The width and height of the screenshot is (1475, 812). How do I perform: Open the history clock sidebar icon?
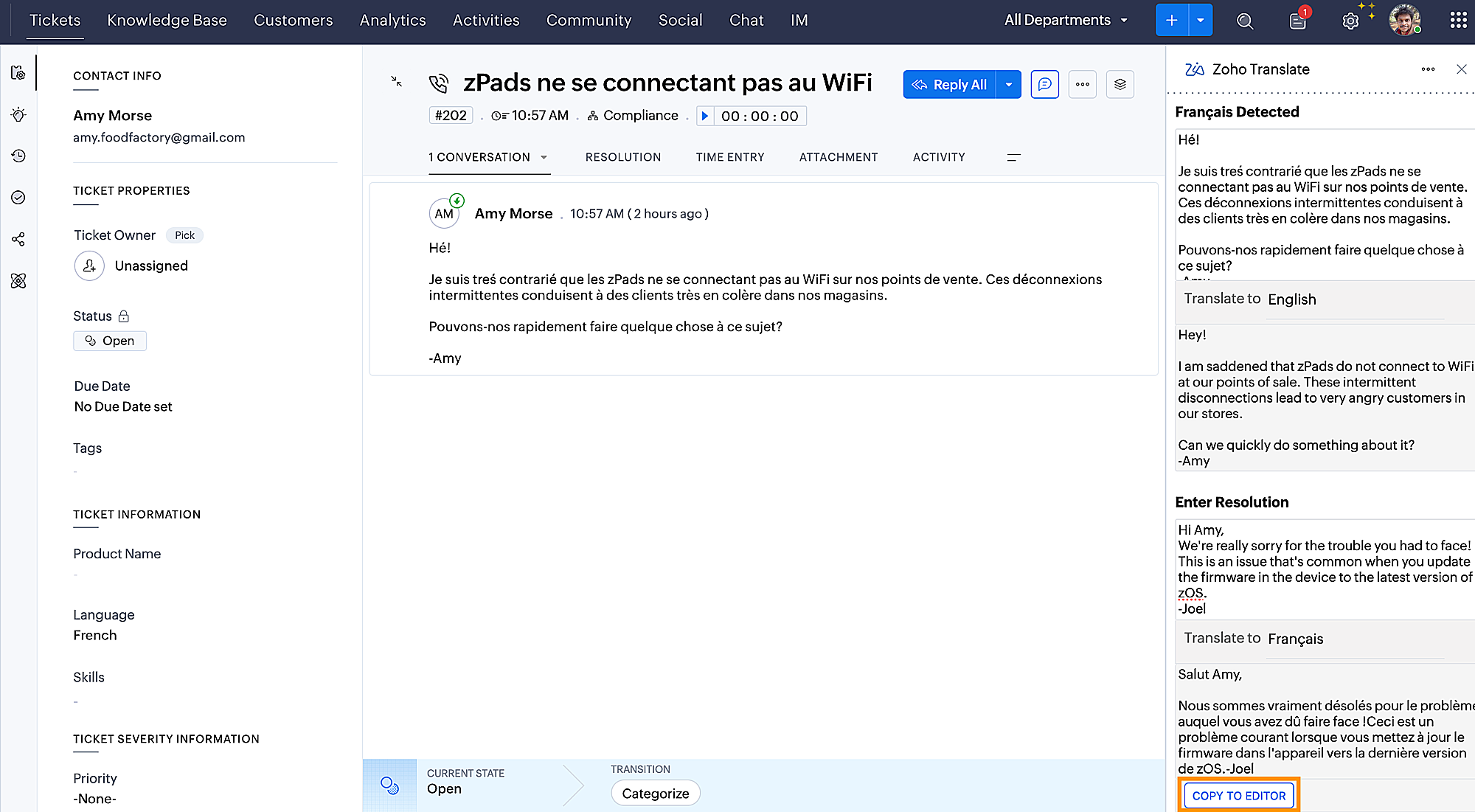18,156
